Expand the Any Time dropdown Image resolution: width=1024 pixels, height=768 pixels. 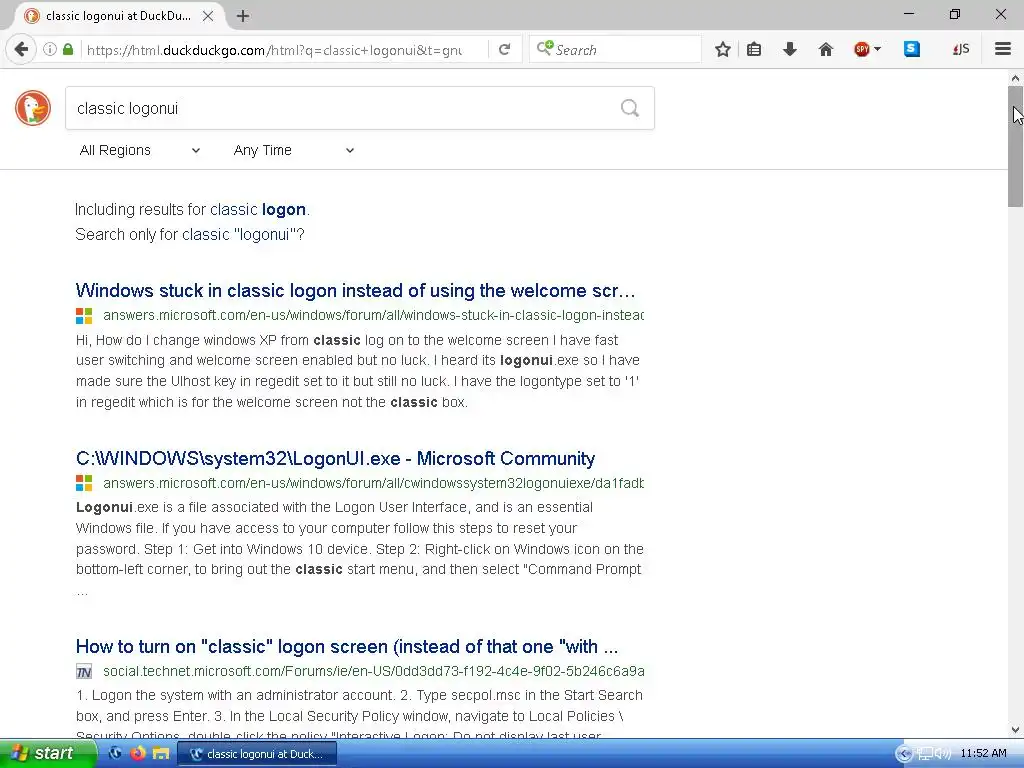tap(294, 150)
